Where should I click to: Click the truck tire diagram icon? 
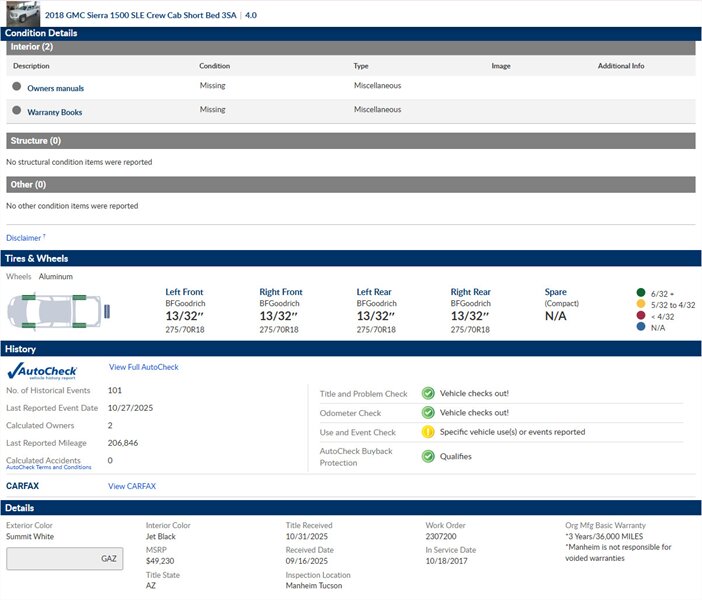pos(55,311)
